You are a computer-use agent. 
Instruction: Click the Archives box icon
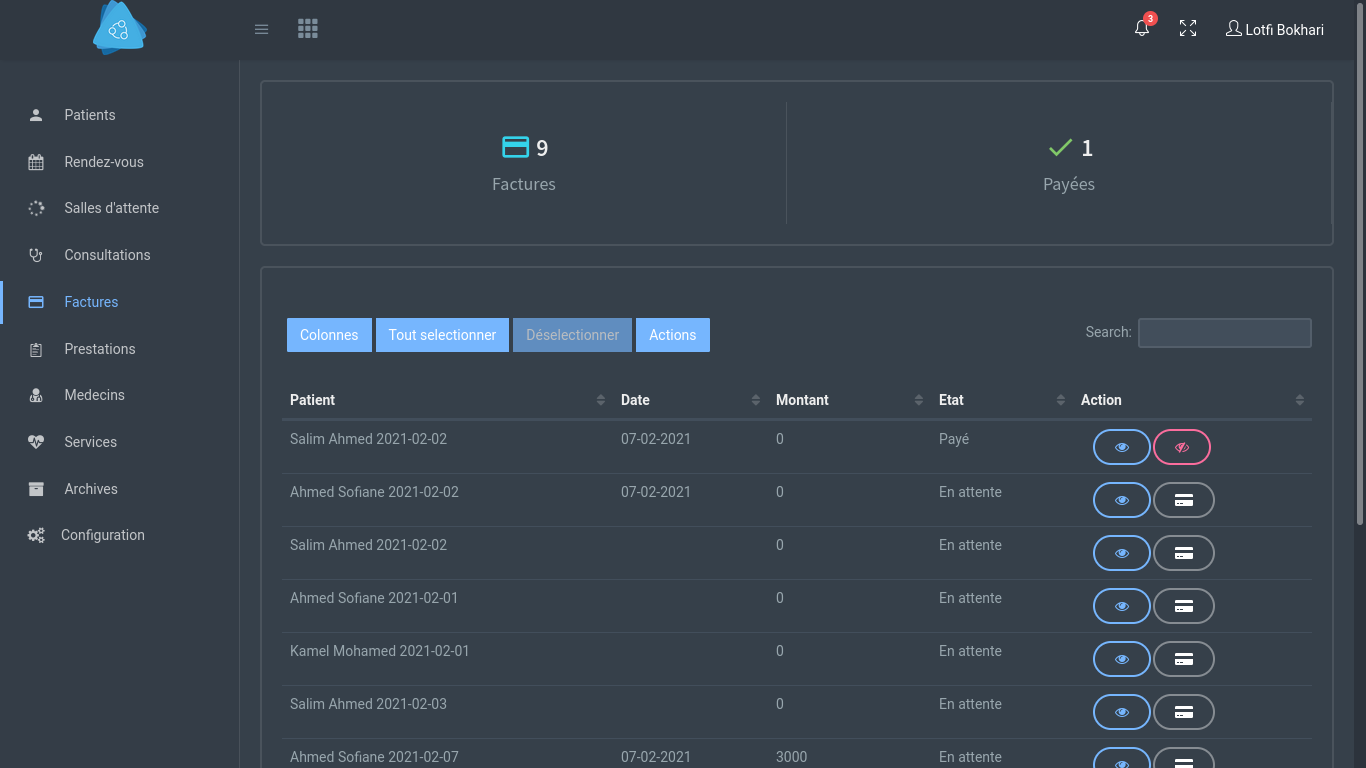(x=36, y=489)
